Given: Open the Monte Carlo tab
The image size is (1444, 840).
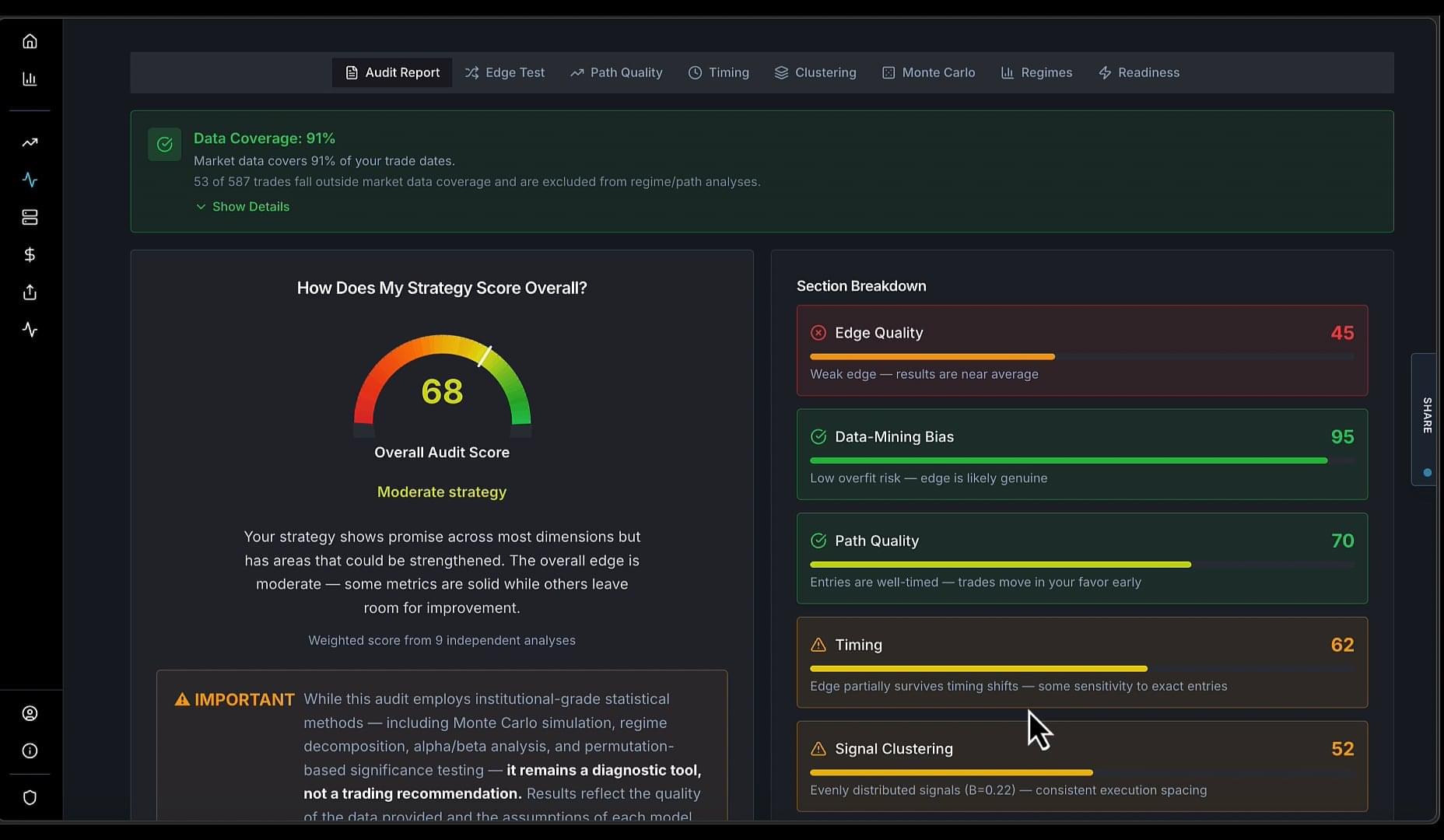Looking at the screenshot, I should coord(928,72).
